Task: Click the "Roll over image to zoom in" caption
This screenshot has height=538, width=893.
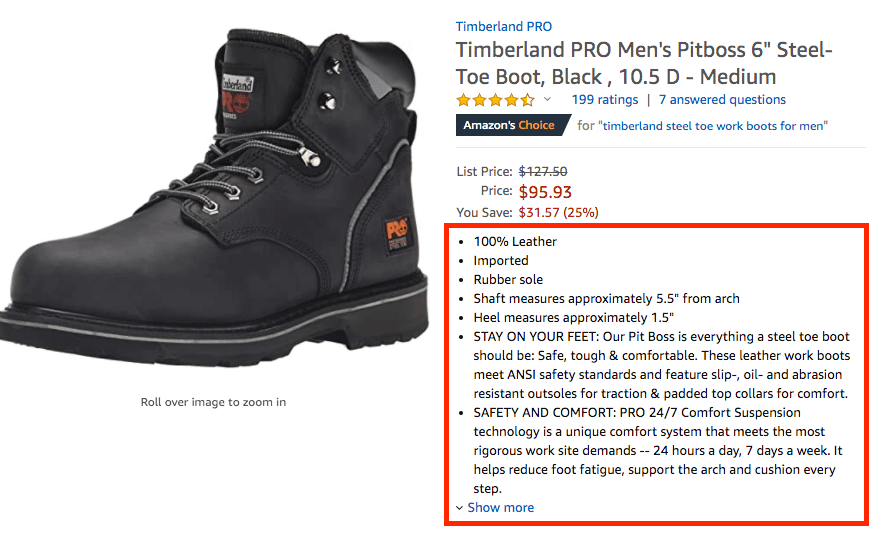Action: pos(213,402)
